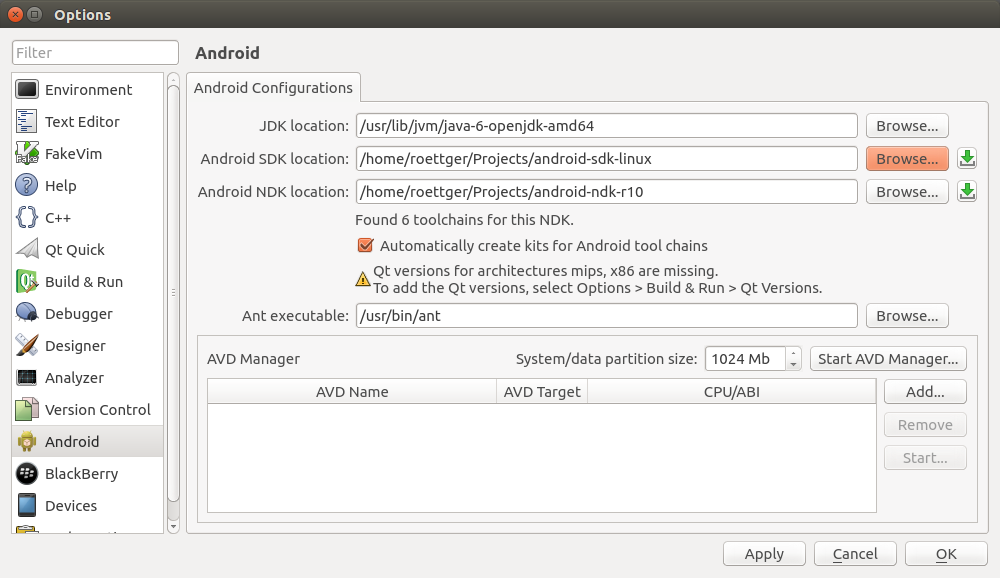This screenshot has width=1000, height=578.
Task: Edit the Android SDK location field
Action: click(607, 159)
